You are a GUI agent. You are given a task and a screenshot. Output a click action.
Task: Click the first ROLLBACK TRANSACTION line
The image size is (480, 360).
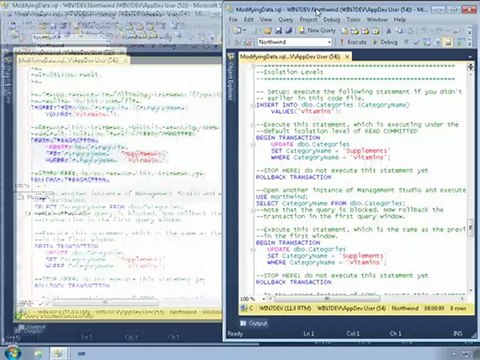294,177
